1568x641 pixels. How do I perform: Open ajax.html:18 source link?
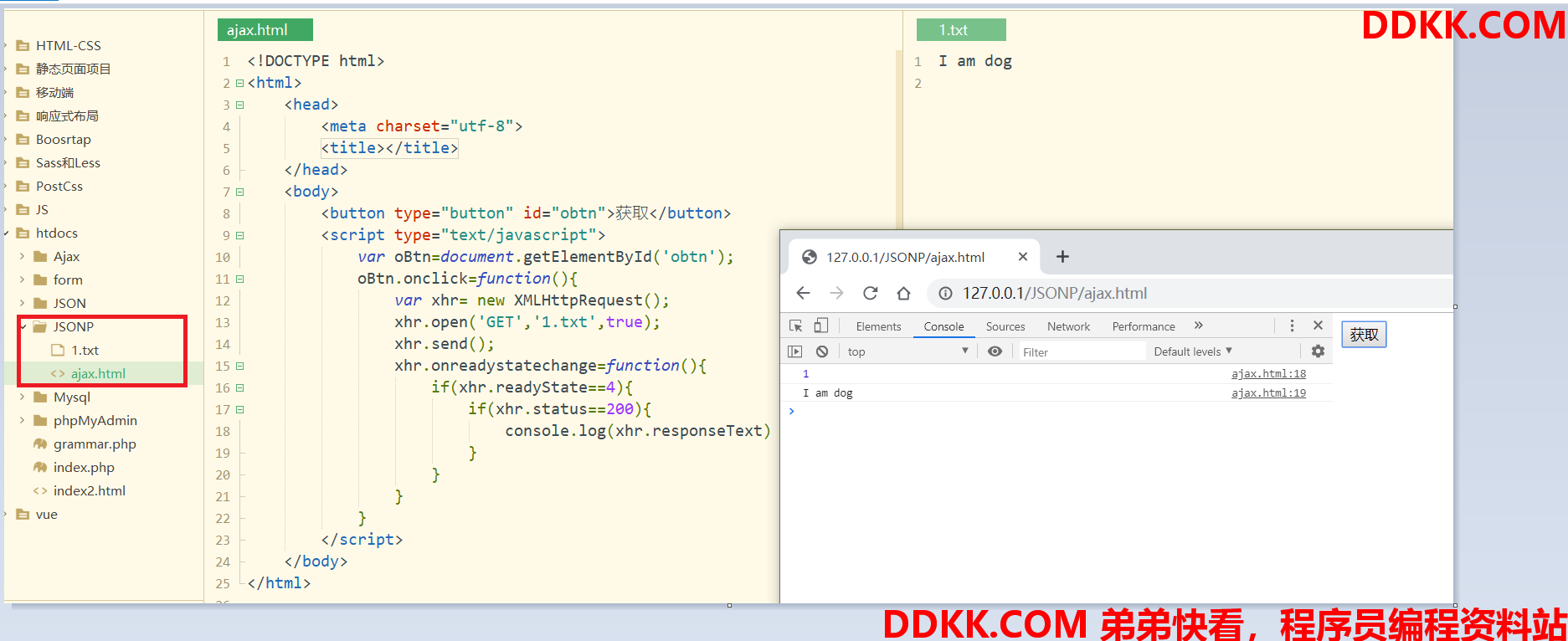point(1268,374)
